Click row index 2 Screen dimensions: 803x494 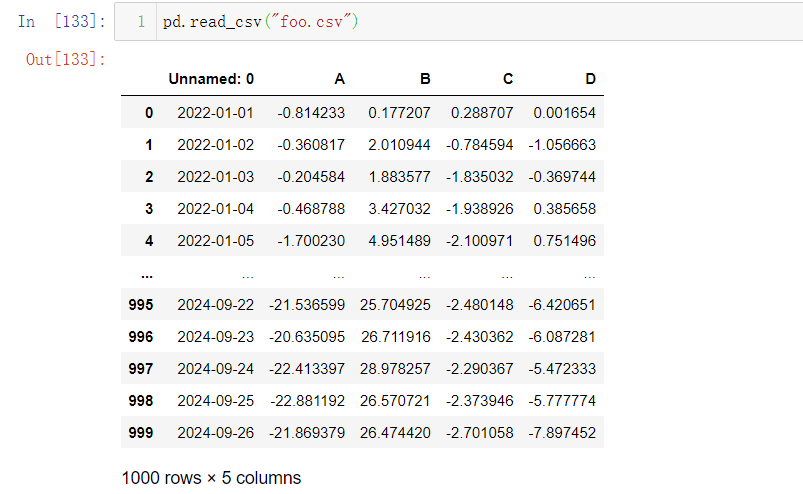click(149, 177)
